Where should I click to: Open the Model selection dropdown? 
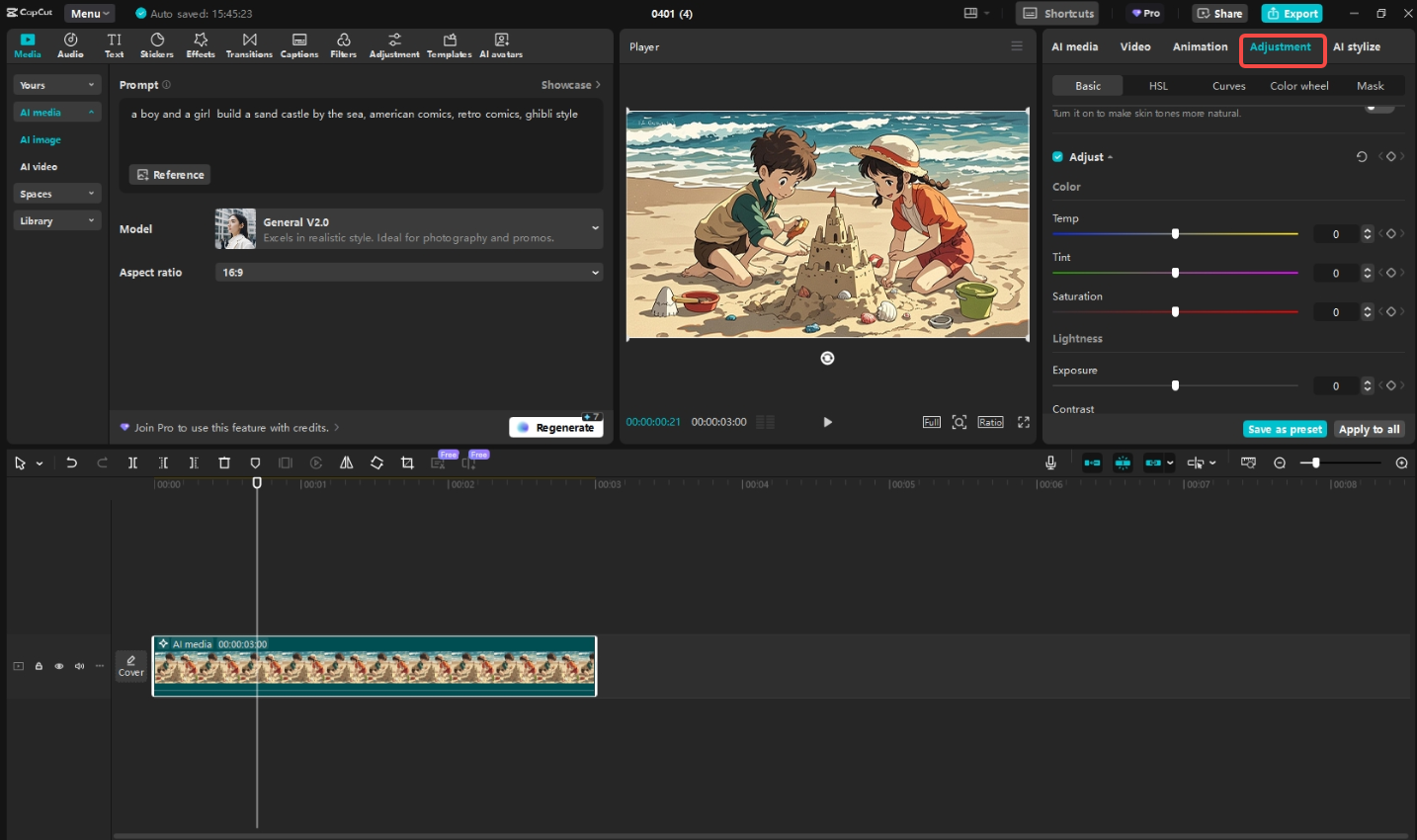tap(594, 228)
